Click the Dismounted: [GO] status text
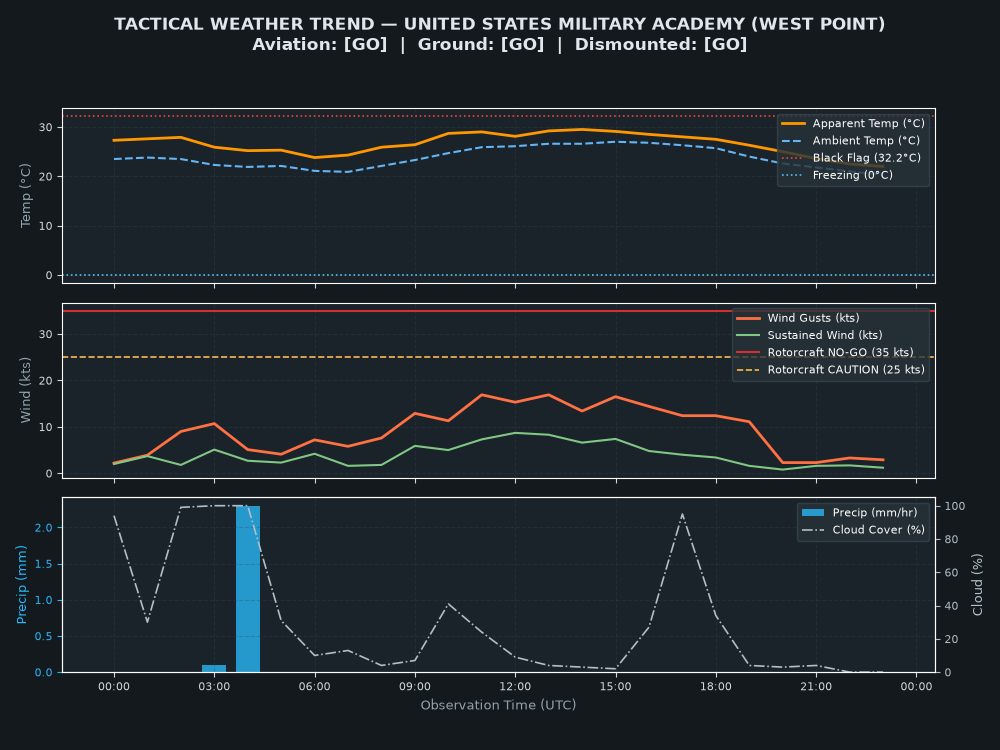This screenshot has height=750, width=1000. tap(661, 45)
